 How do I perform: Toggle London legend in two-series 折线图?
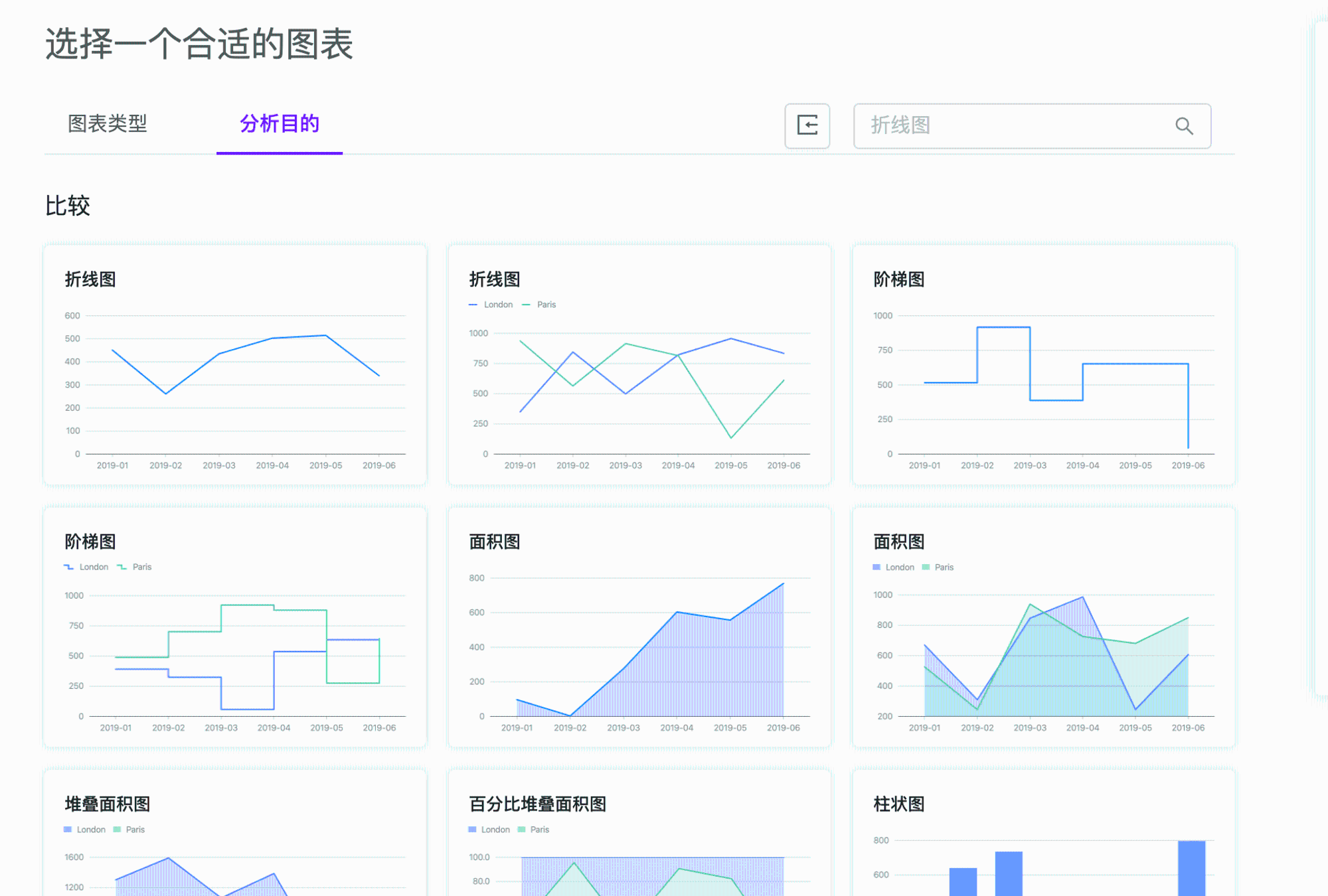(491, 305)
